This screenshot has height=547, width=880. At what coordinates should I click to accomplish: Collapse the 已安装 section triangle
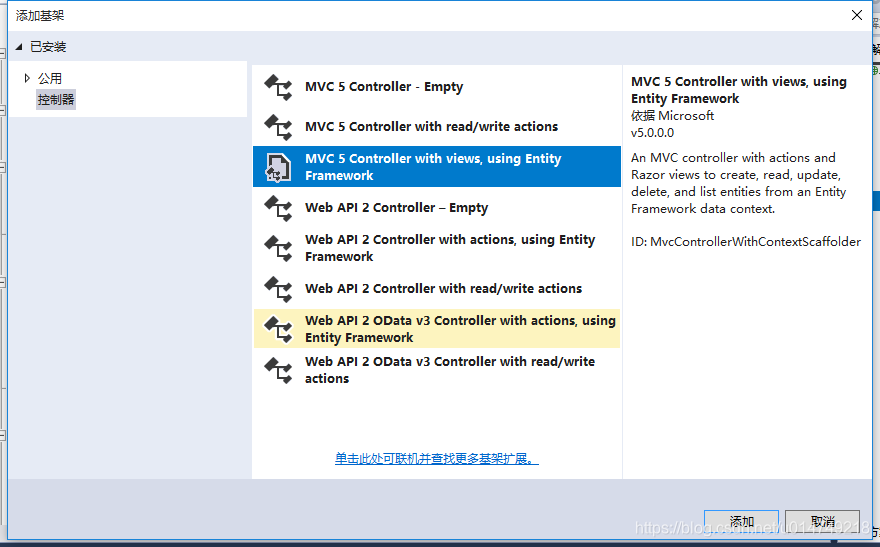(19, 47)
